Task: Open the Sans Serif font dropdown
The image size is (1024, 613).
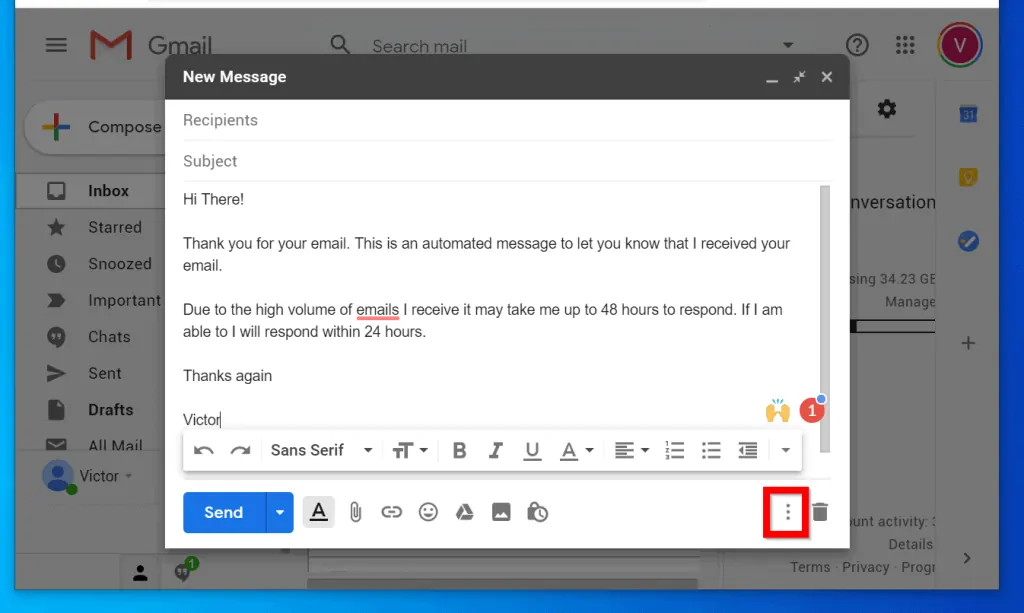Action: click(318, 450)
